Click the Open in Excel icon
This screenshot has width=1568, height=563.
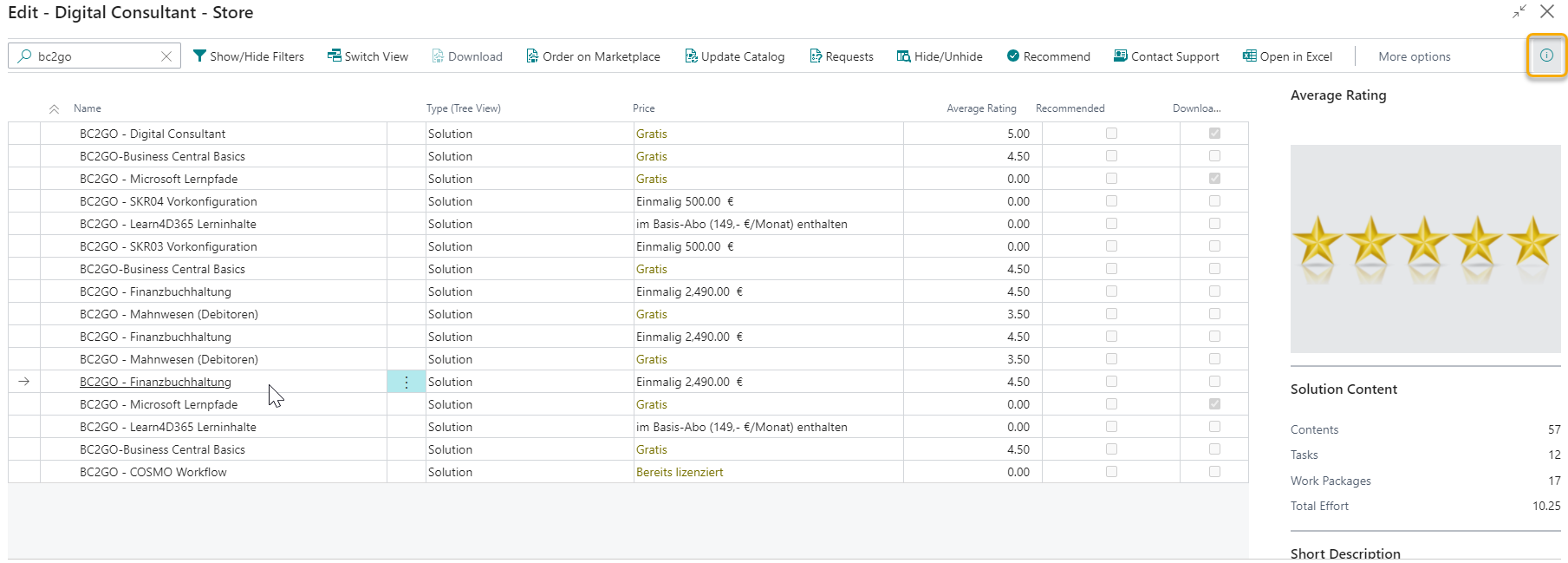(x=1249, y=56)
